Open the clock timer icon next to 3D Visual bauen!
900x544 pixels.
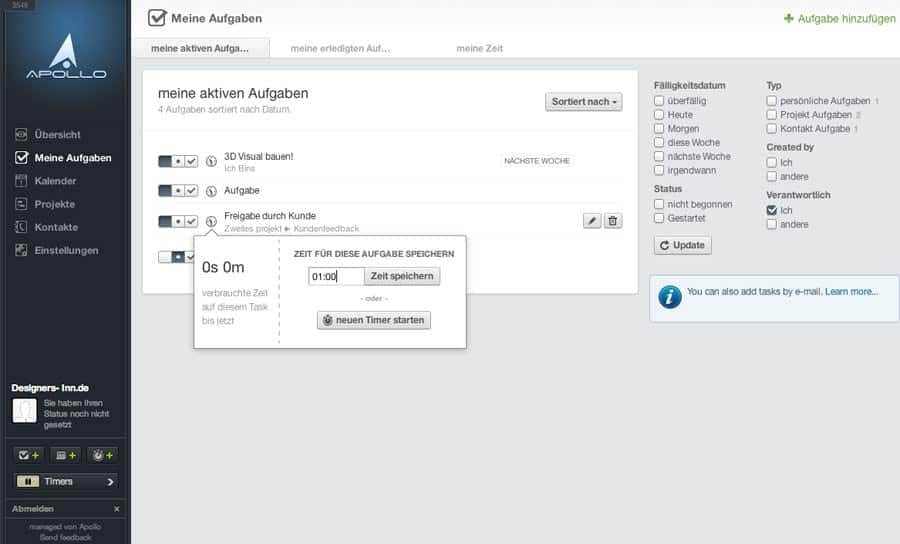click(x=211, y=161)
